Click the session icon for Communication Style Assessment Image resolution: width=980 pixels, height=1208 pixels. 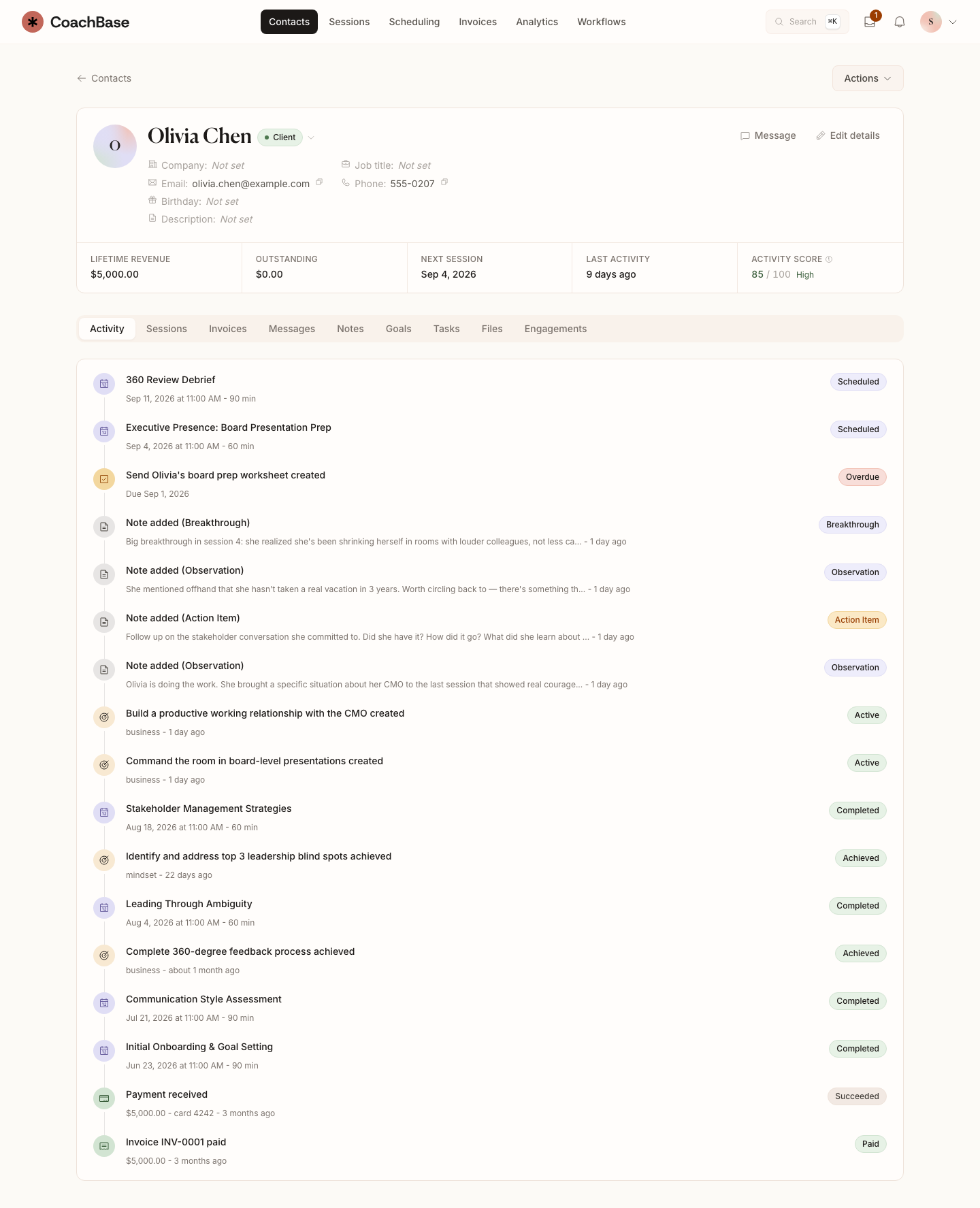pyautogui.click(x=104, y=1003)
